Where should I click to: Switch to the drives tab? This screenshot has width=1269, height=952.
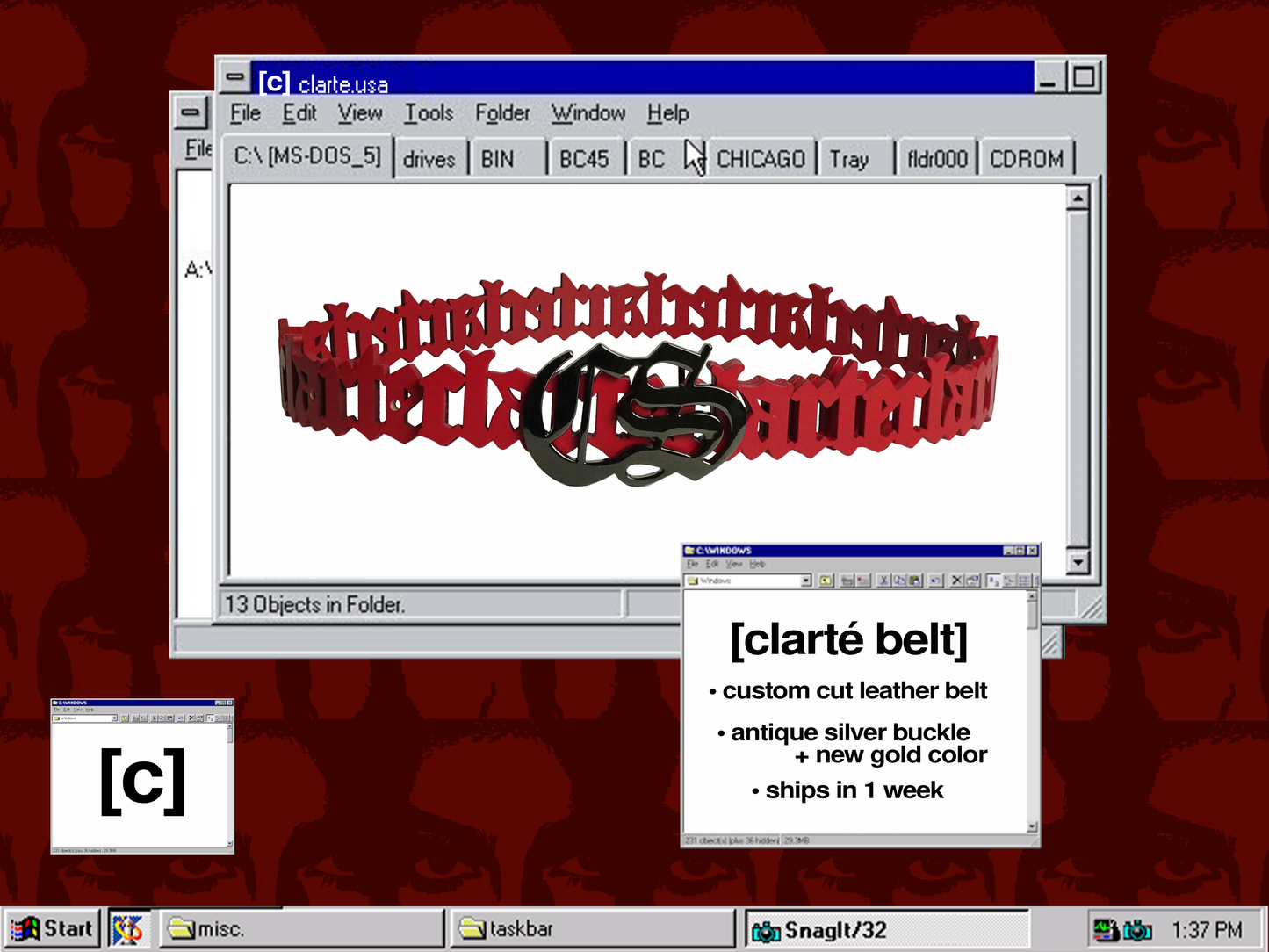click(429, 159)
